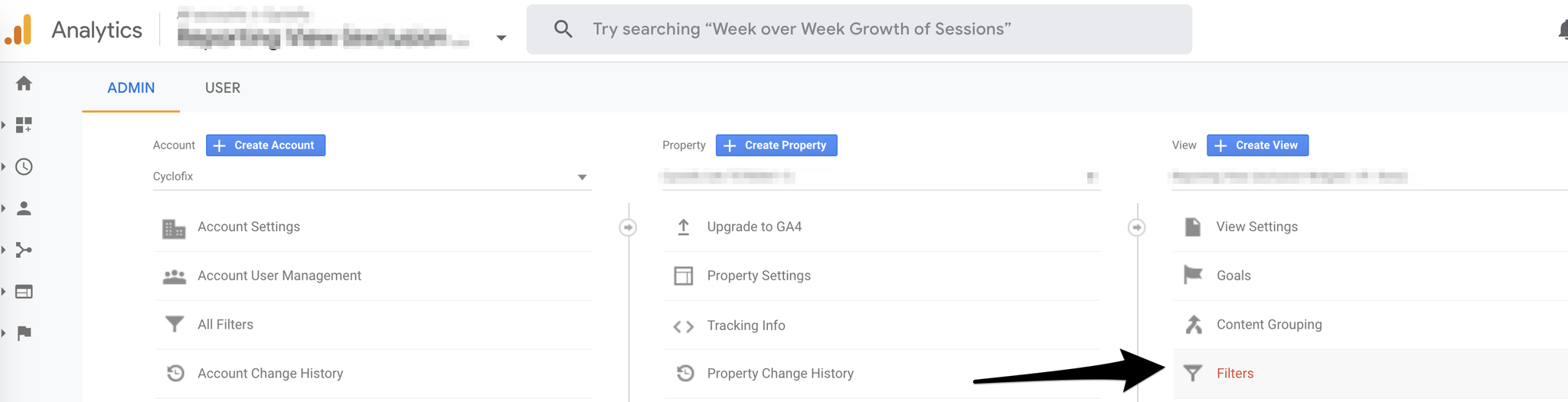Image resolution: width=1568 pixels, height=402 pixels.
Task: Open Audience person icon in sidebar
Action: click(24, 208)
